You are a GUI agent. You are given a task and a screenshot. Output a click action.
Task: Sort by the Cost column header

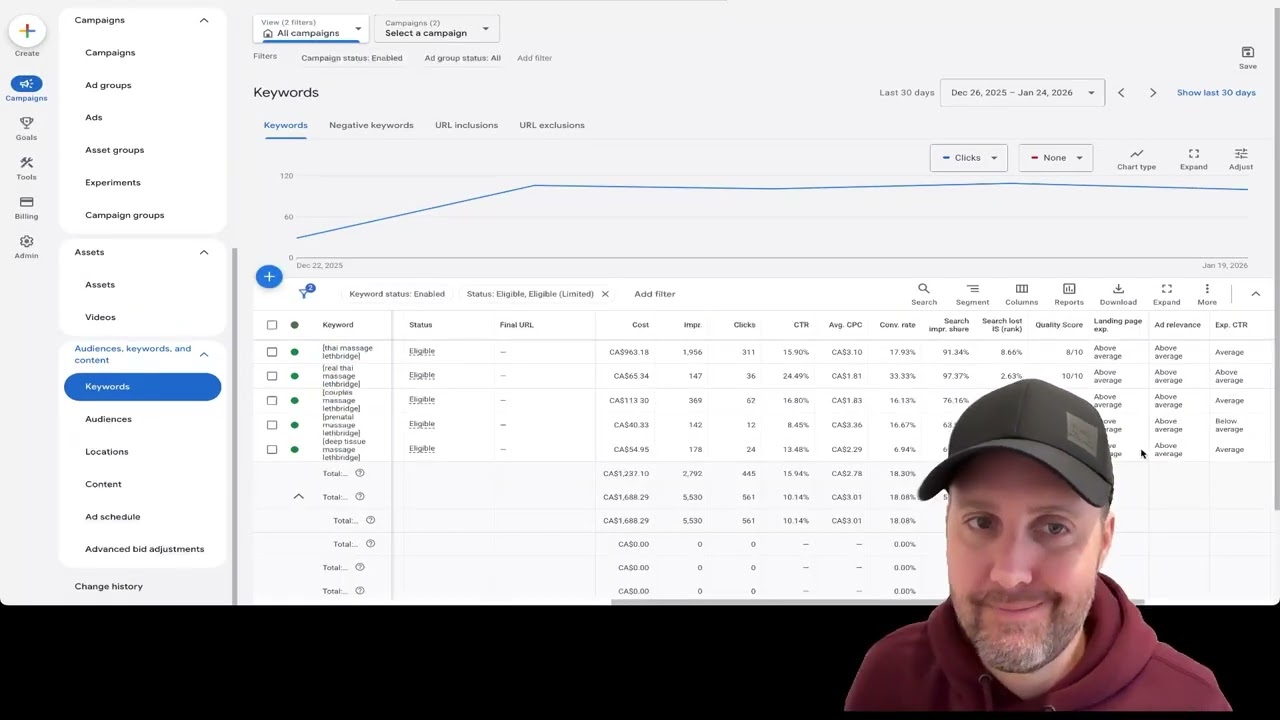[640, 325]
